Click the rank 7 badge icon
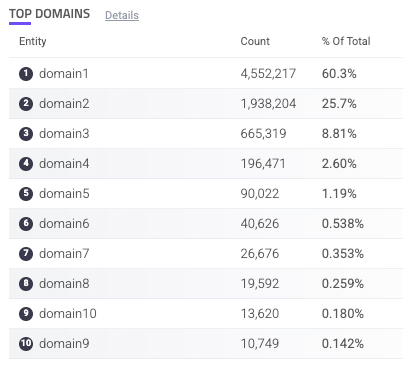 (26, 254)
